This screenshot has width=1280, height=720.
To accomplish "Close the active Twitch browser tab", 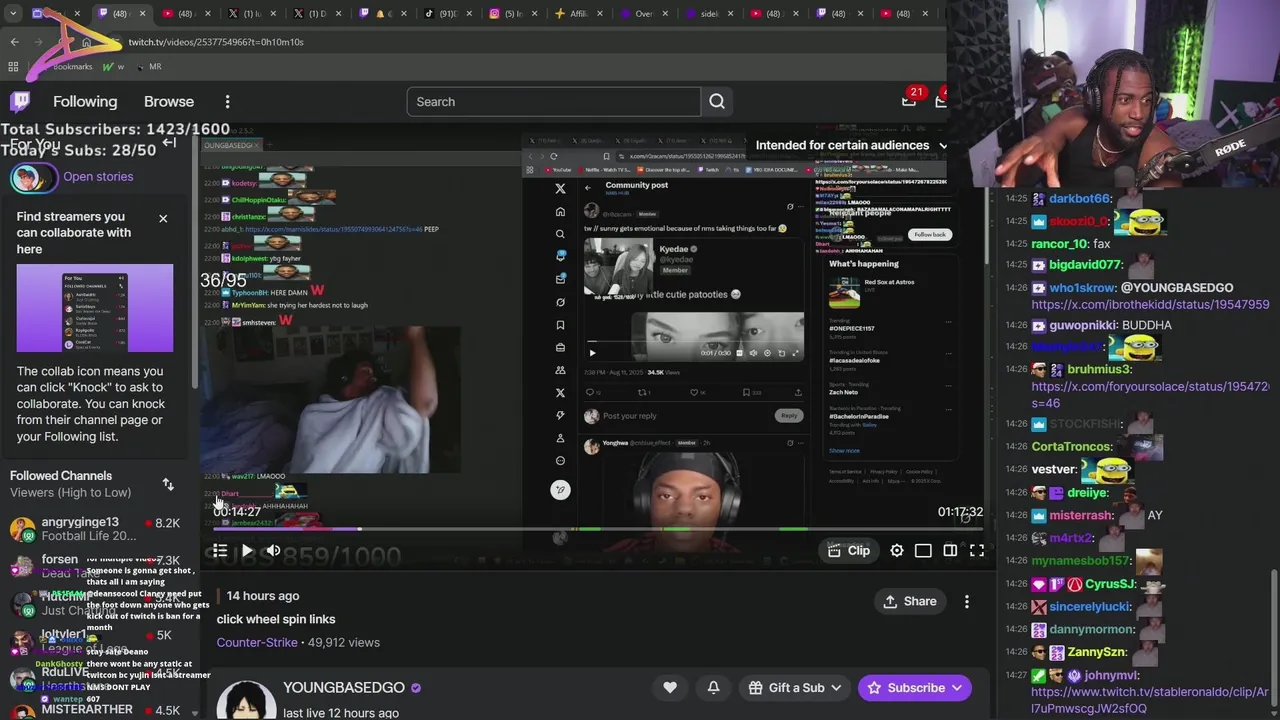I will point(142,14).
